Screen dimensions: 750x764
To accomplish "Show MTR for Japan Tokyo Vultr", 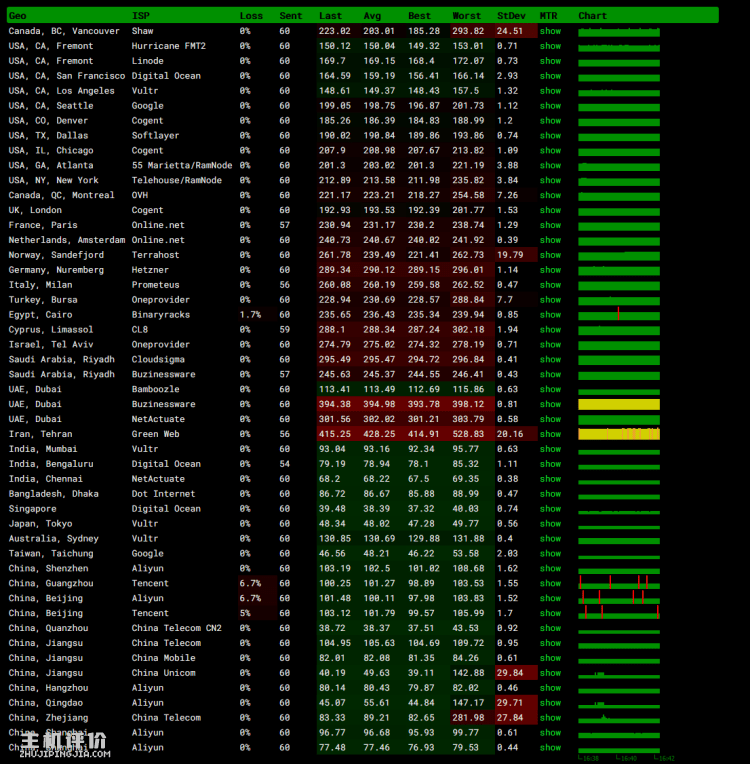I will coord(550,524).
